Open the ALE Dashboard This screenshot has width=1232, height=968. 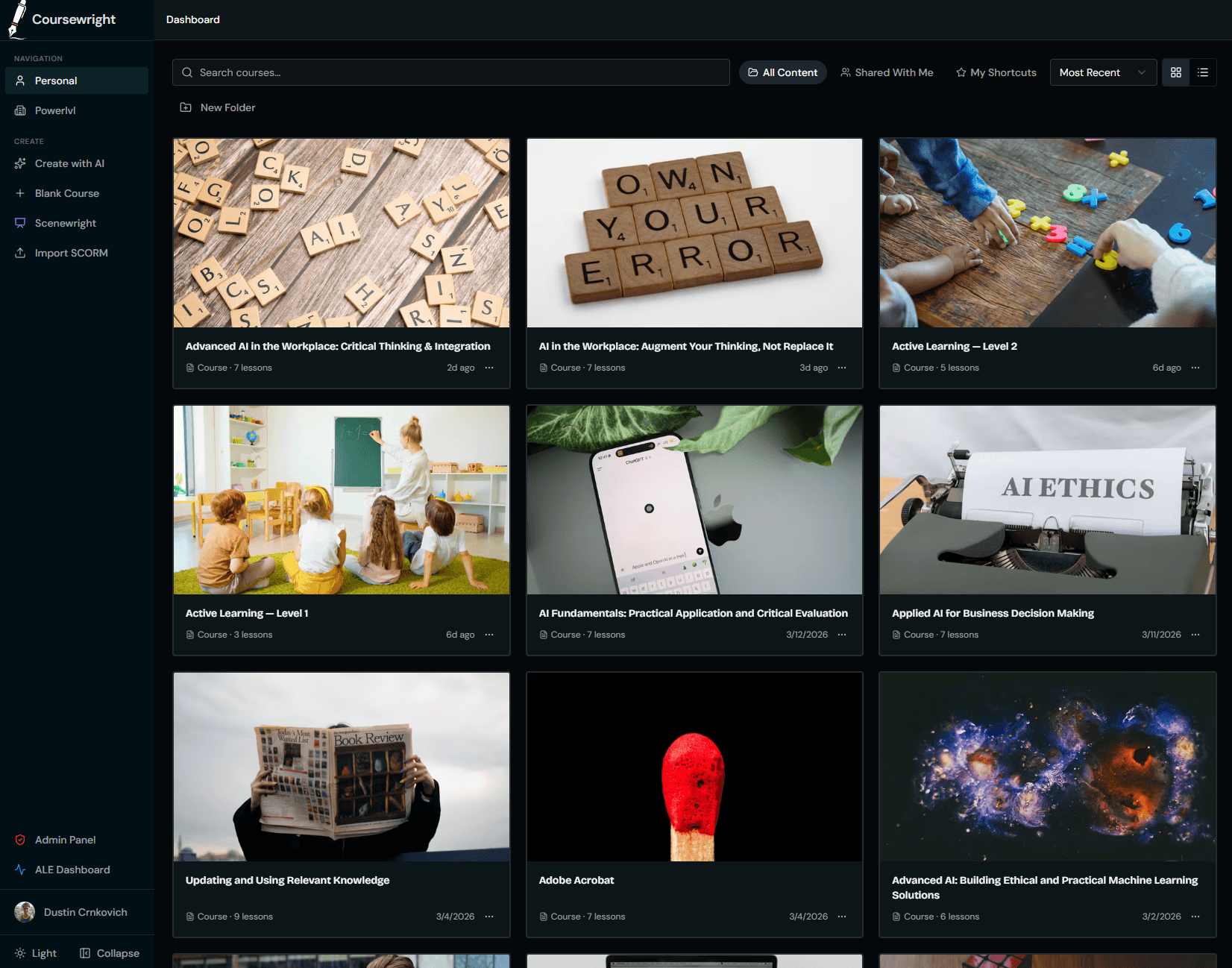tap(72, 870)
